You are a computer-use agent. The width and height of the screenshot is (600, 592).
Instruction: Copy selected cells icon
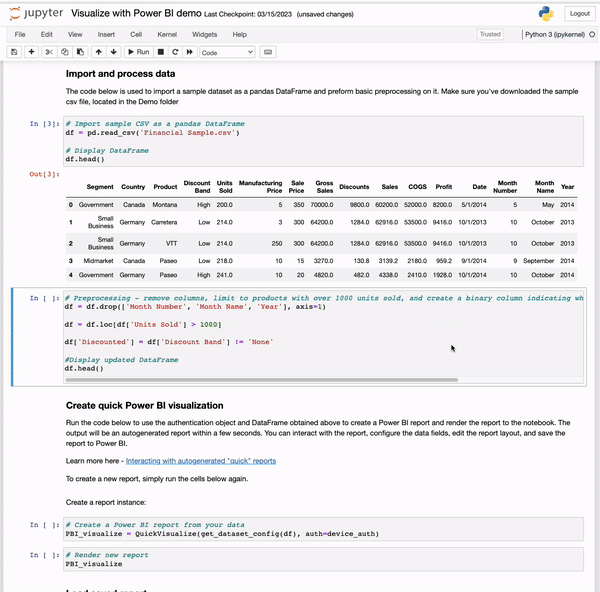tap(65, 52)
